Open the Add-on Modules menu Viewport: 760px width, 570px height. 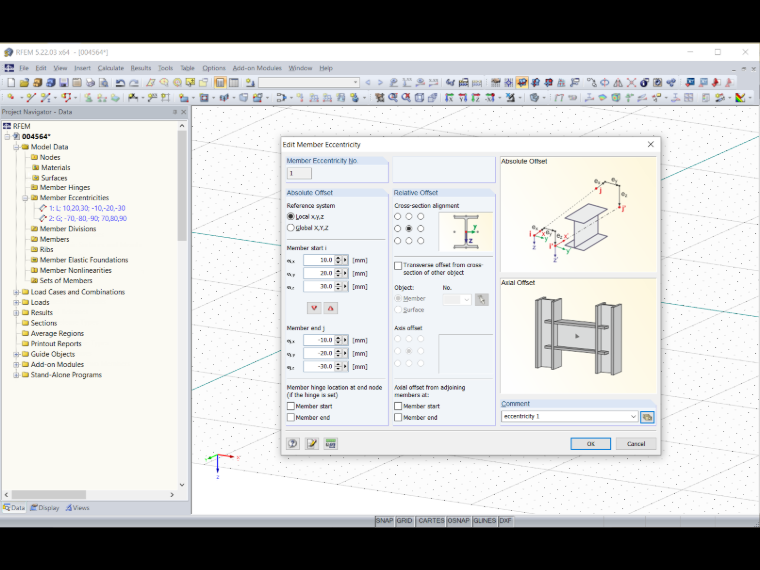[x=257, y=68]
